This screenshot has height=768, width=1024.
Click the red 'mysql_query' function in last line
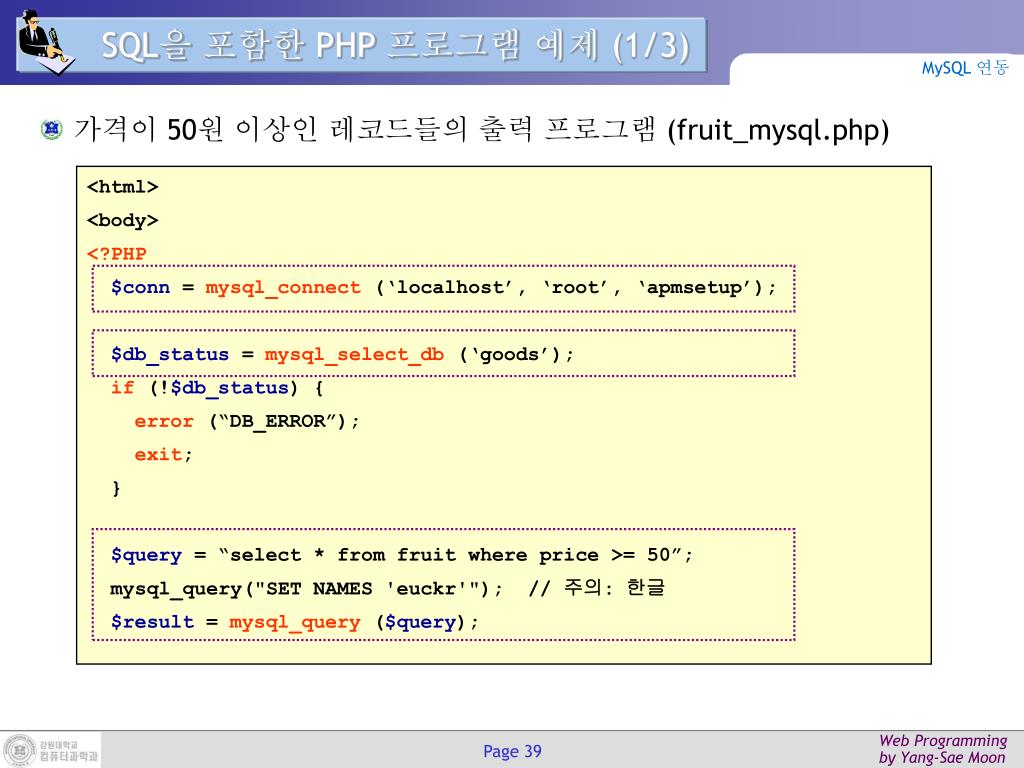pos(295,622)
